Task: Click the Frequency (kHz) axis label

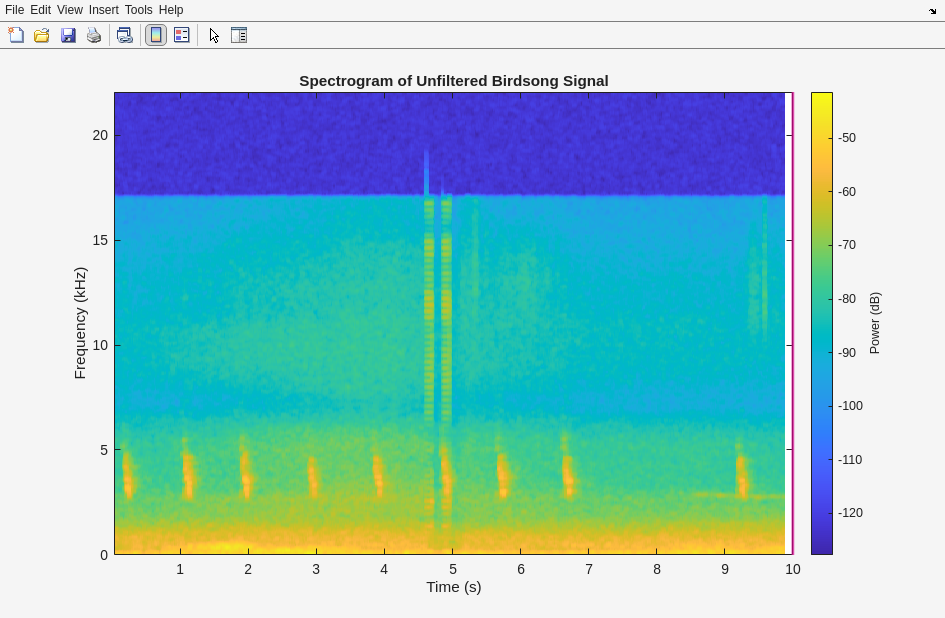Action: [80, 322]
